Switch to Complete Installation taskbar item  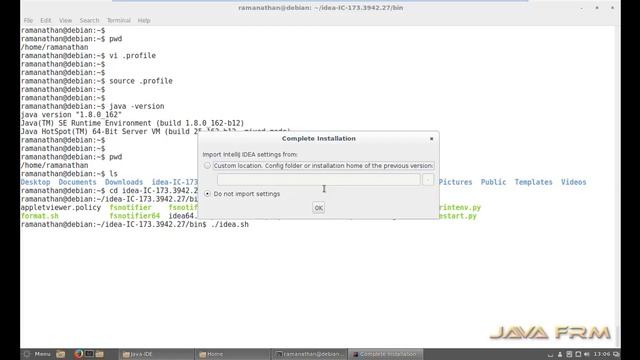click(386, 354)
